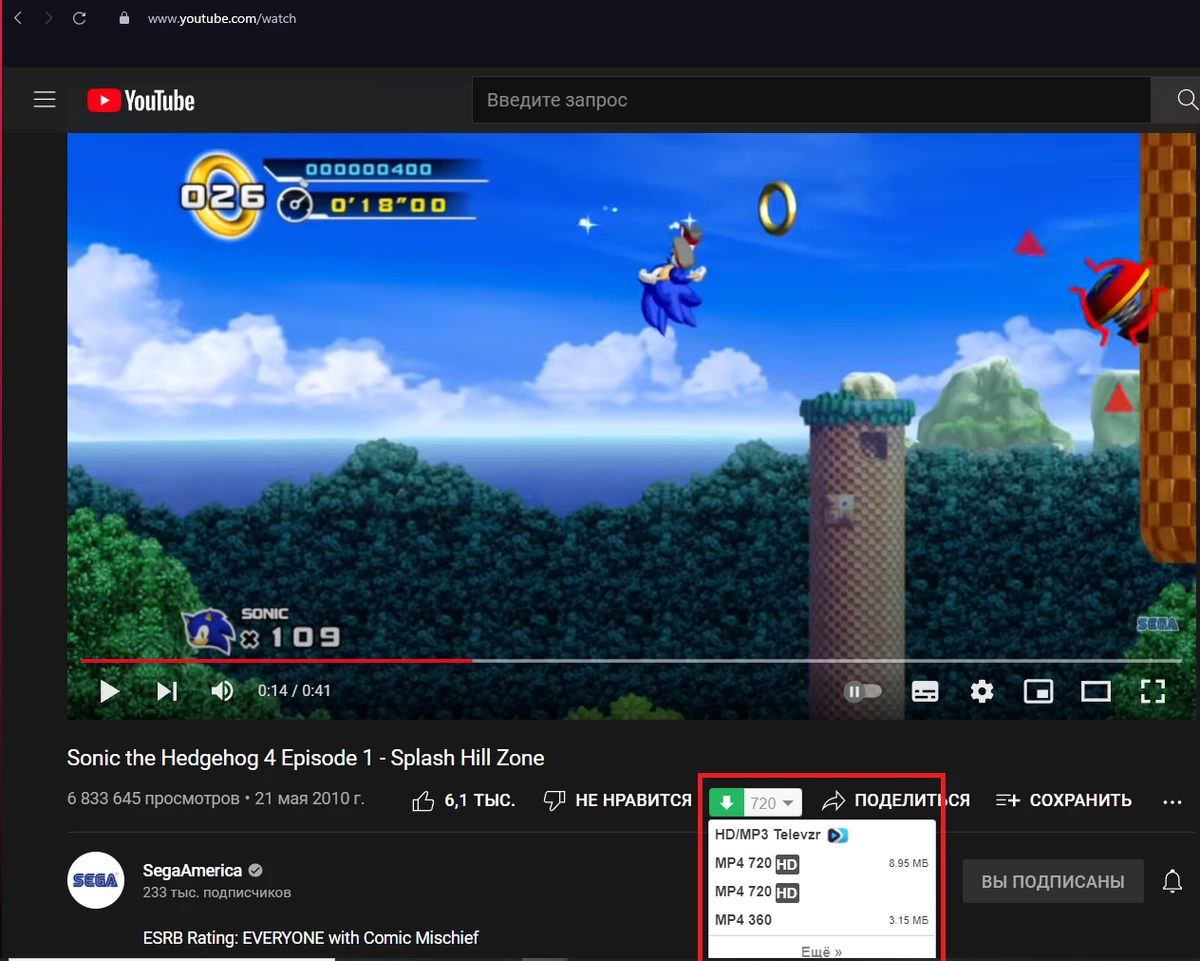Screen dimensions: 1200x961
Task: Click the Televzr logo icon in dropdown
Action: click(x=838, y=835)
